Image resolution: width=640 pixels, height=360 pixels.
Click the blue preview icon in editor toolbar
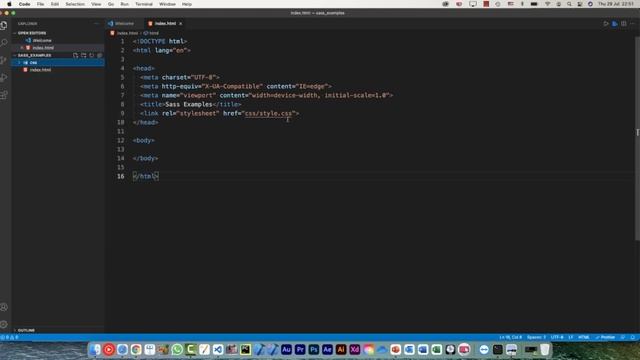tap(615, 24)
